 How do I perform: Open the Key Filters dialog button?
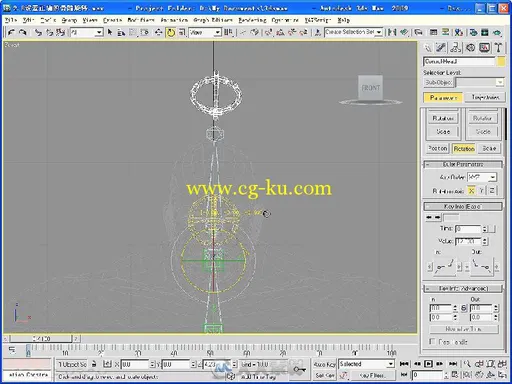(372, 375)
